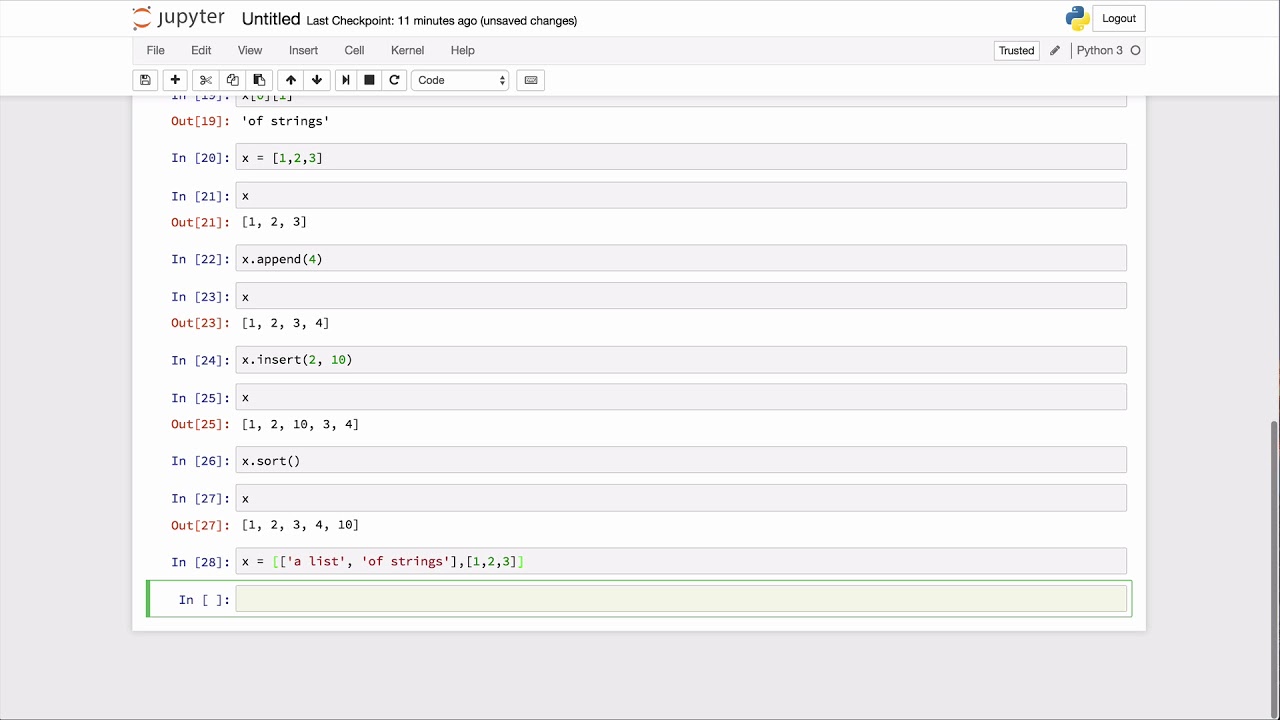Rename the notebook titled Untitled
1280x720 pixels.
pos(271,19)
